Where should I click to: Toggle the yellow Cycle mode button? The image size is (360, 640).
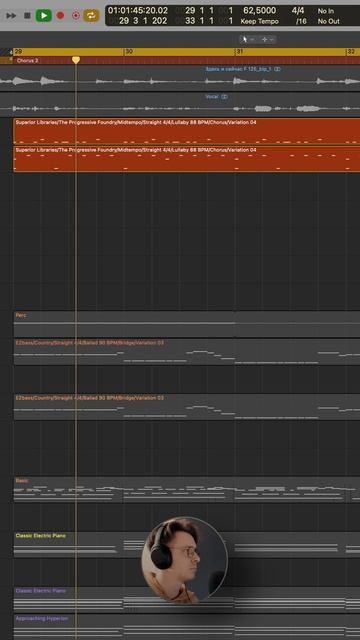(91, 16)
